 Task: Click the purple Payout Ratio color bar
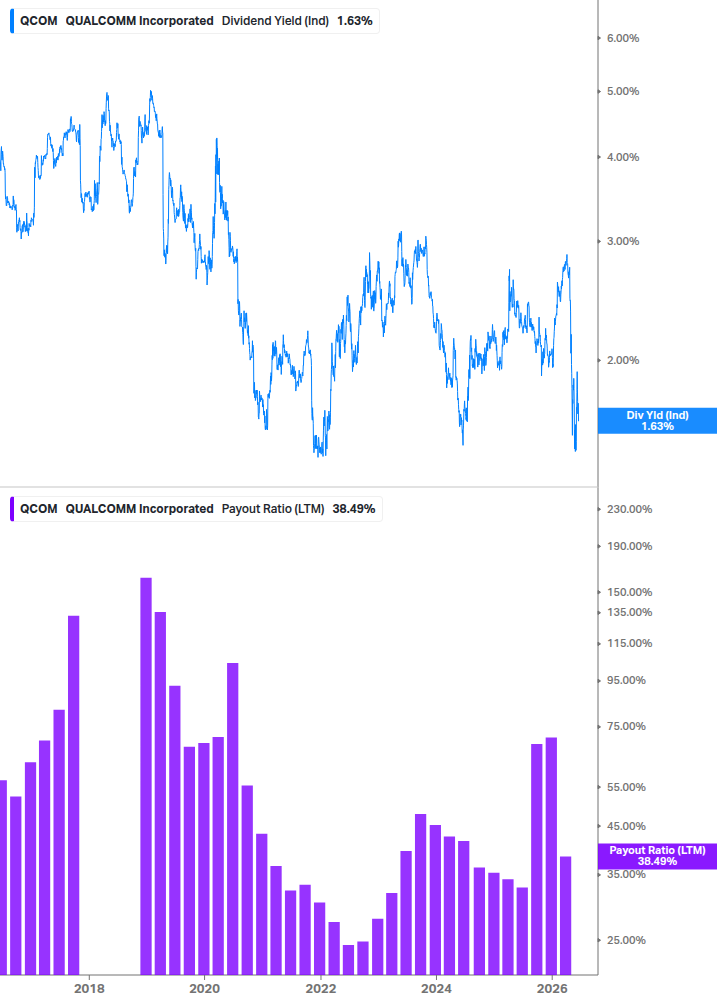[x=12, y=509]
